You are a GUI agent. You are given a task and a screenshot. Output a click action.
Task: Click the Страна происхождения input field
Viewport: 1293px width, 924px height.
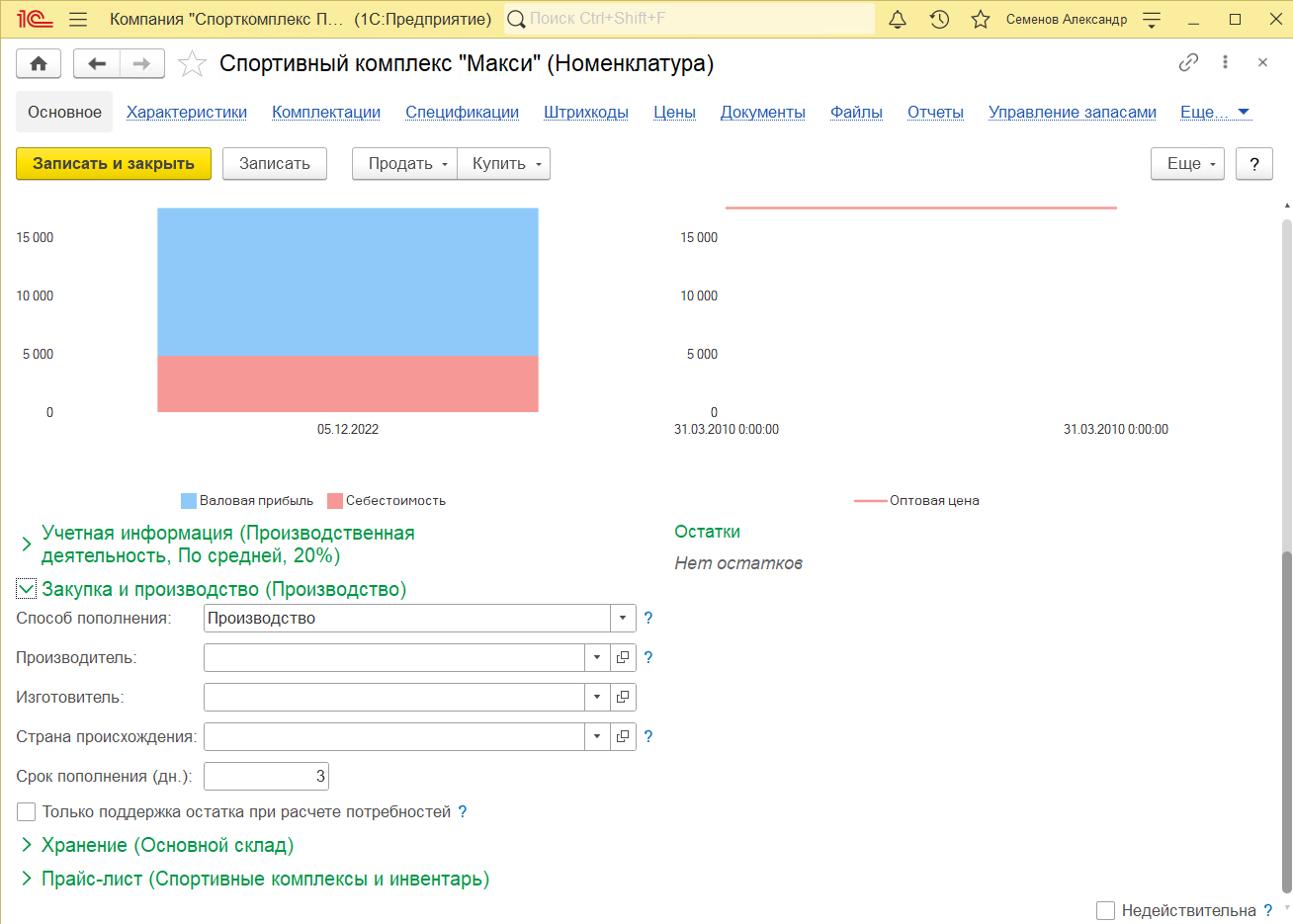point(394,736)
